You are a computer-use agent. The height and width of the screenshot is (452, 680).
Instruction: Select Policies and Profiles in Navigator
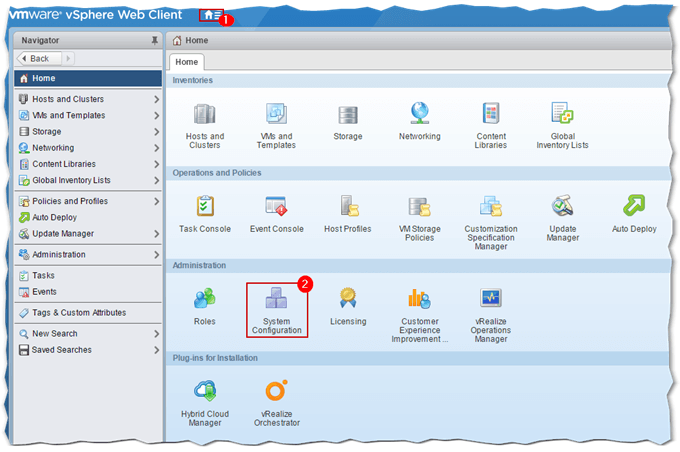click(x=88, y=201)
